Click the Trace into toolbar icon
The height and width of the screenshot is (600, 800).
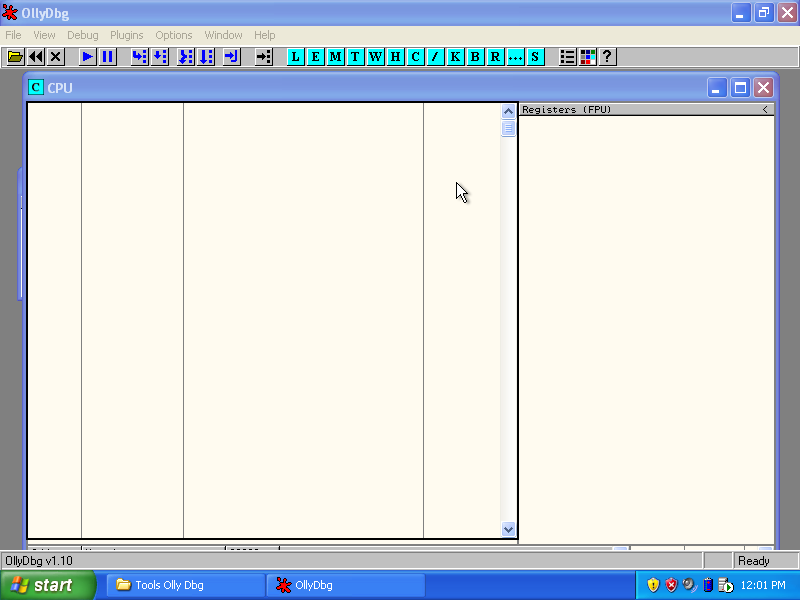point(185,57)
